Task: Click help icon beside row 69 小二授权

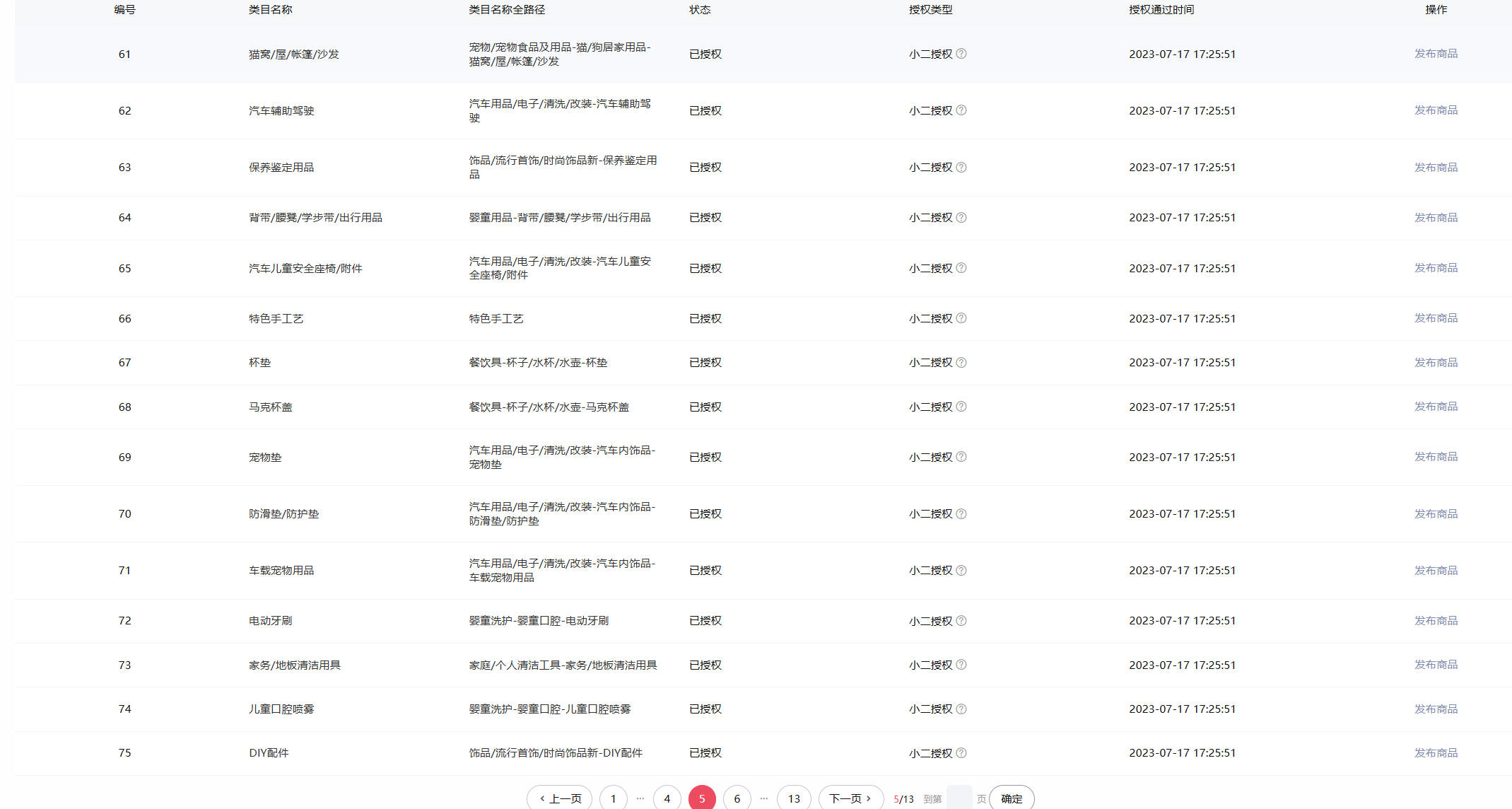Action: [961, 457]
